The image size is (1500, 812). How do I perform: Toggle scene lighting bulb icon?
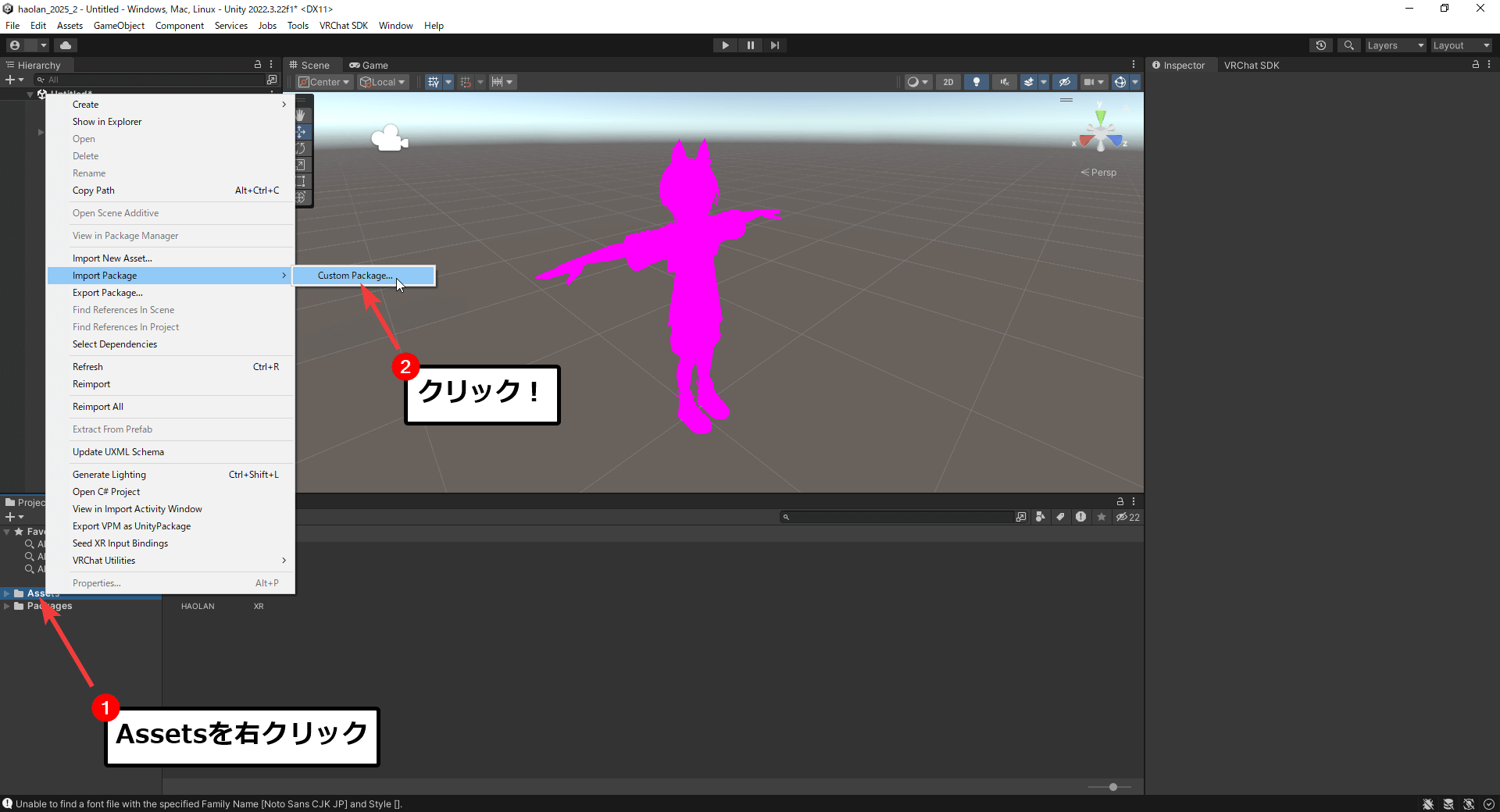(x=976, y=82)
